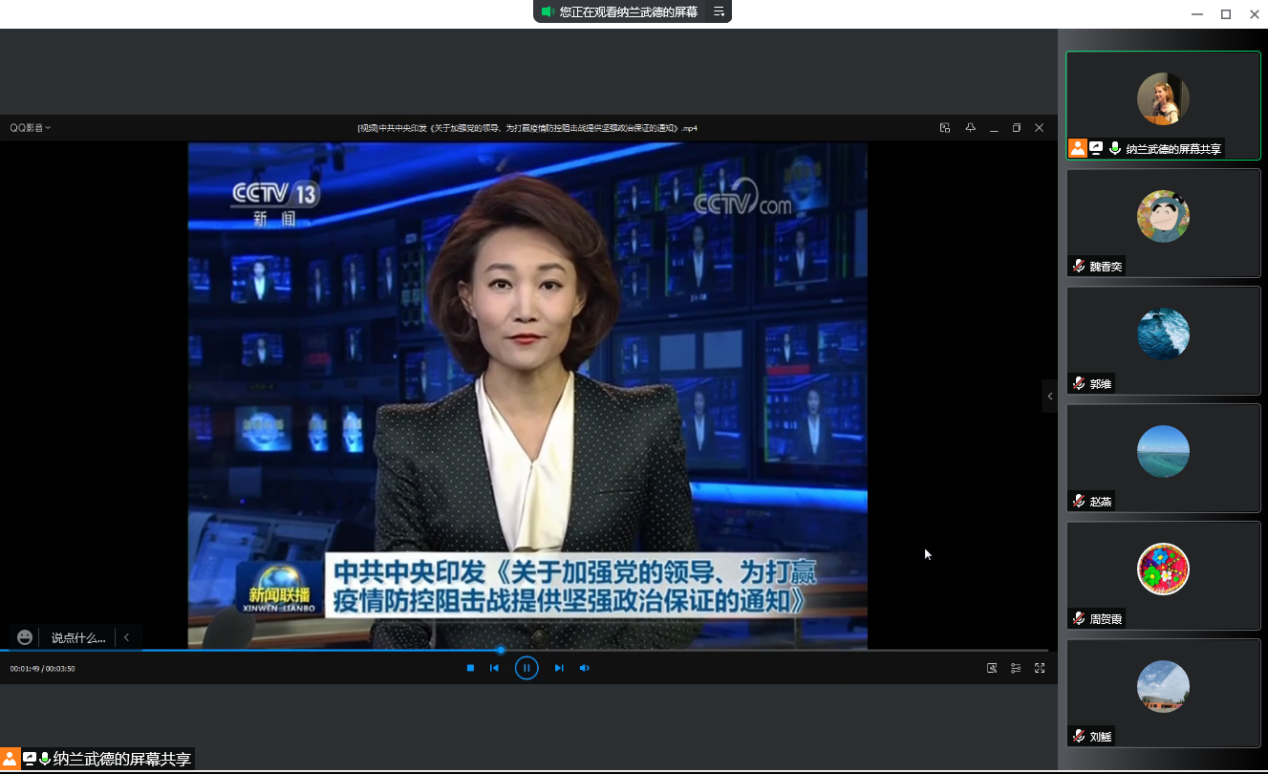Click active microphone icon on 纳兰武德 tile
This screenshot has width=1268, height=774.
point(1114,148)
